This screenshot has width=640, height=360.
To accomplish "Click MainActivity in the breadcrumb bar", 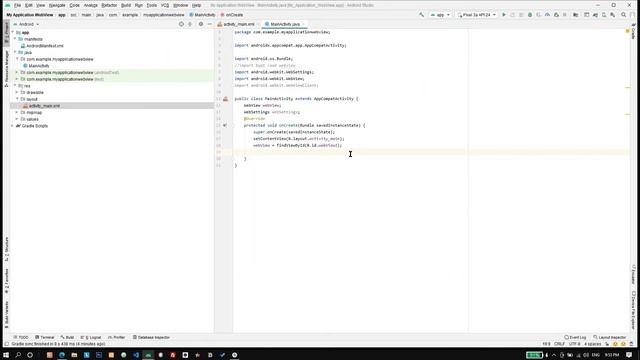I will 202,15.
